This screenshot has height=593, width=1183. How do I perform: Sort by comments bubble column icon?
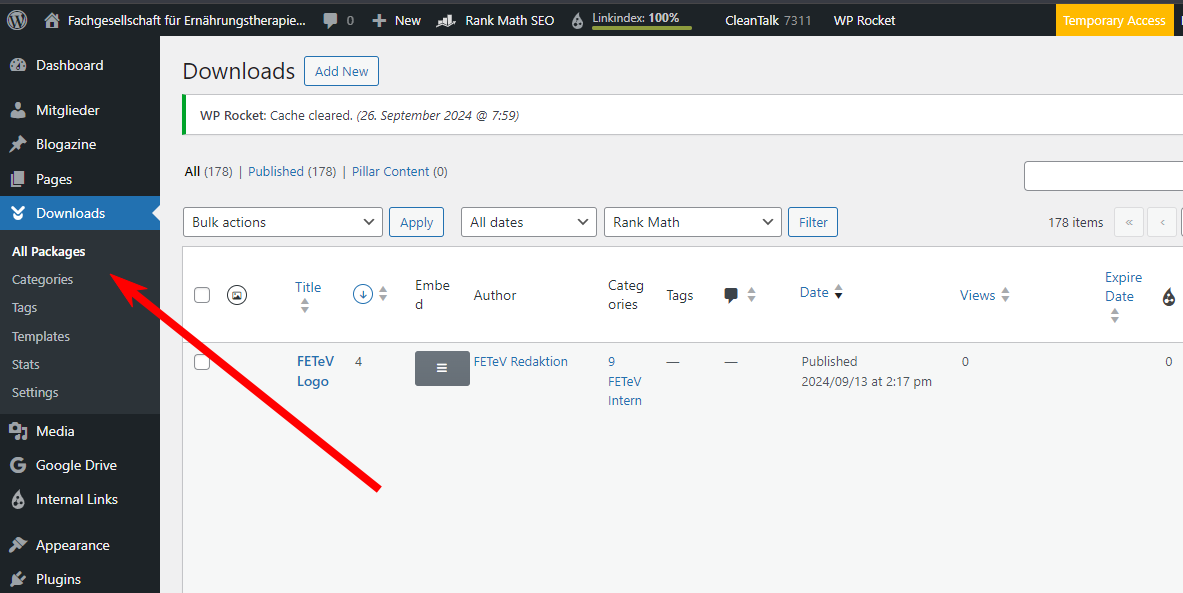tap(731, 295)
